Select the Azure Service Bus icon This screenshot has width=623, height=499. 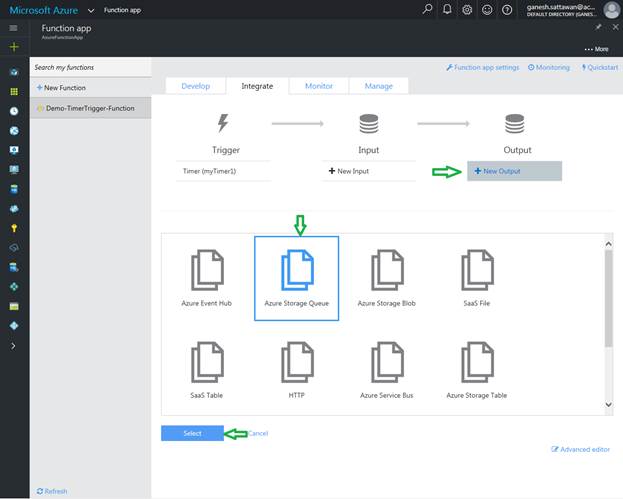pos(387,363)
